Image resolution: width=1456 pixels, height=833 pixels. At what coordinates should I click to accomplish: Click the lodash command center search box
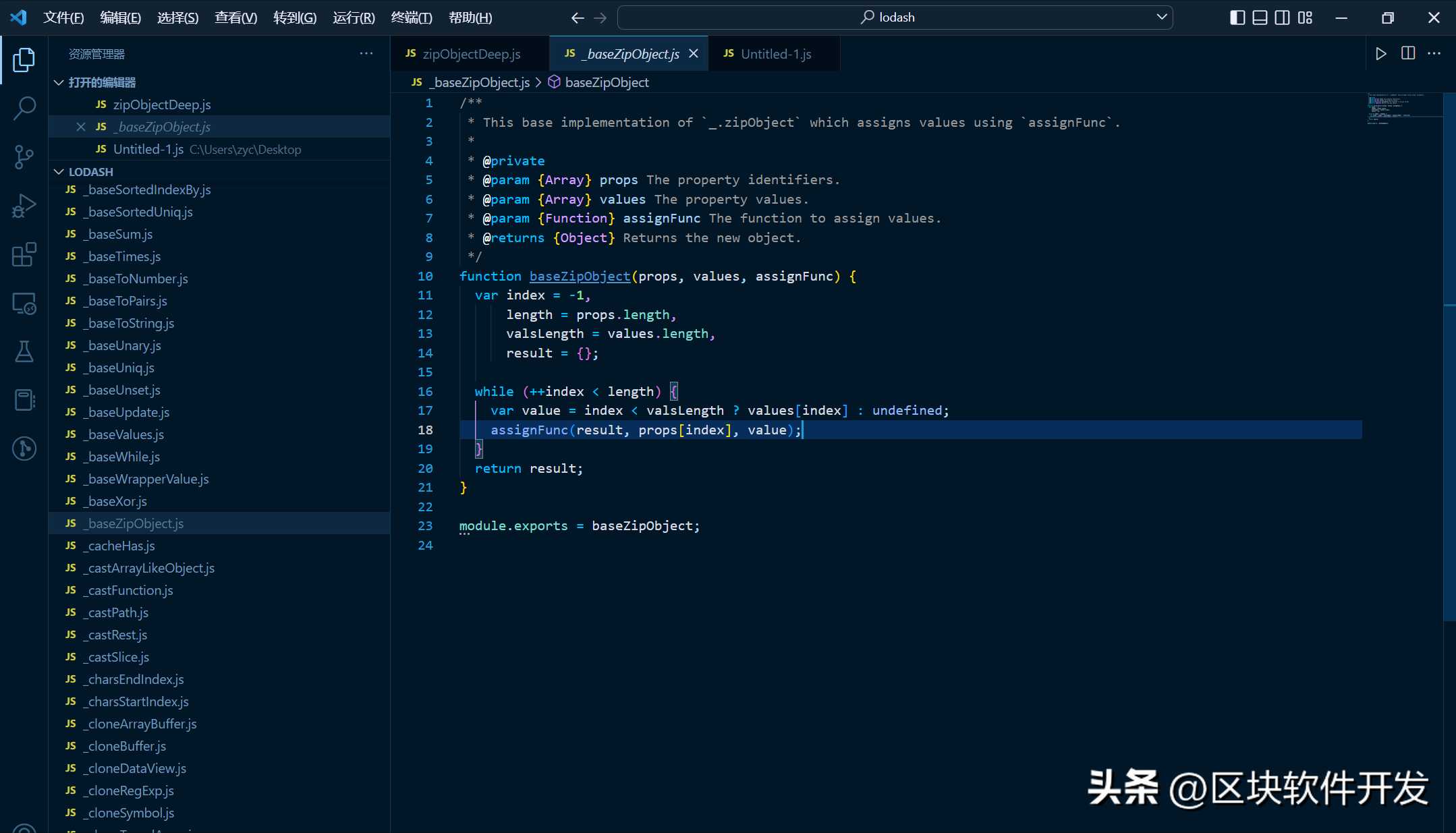pos(895,18)
